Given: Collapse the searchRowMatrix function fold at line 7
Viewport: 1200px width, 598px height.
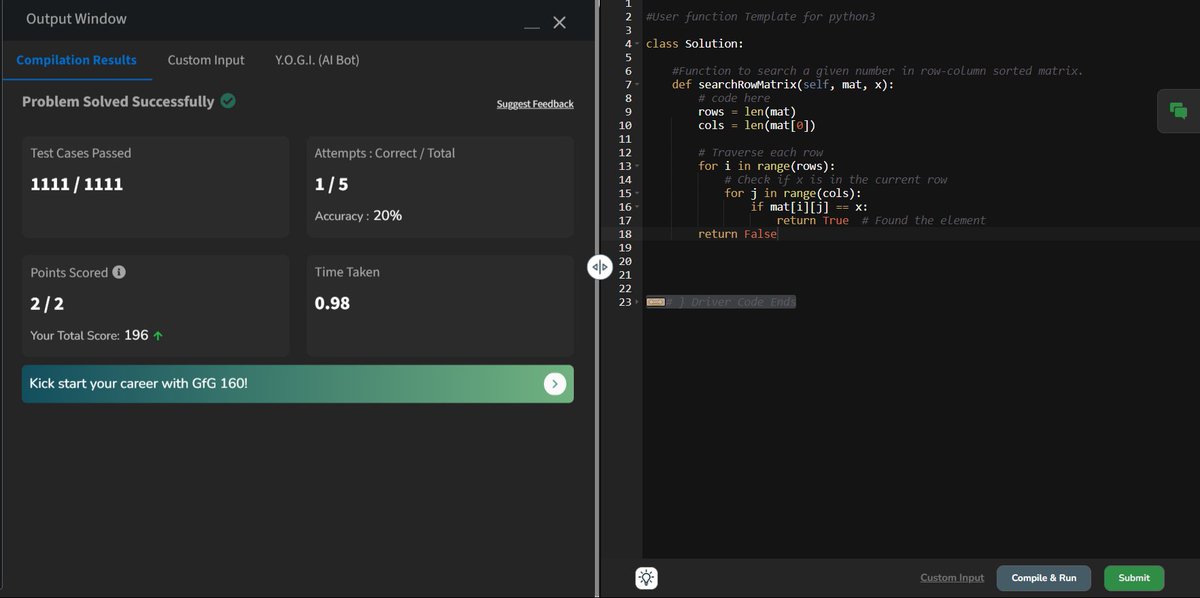Looking at the screenshot, I should 636,85.
